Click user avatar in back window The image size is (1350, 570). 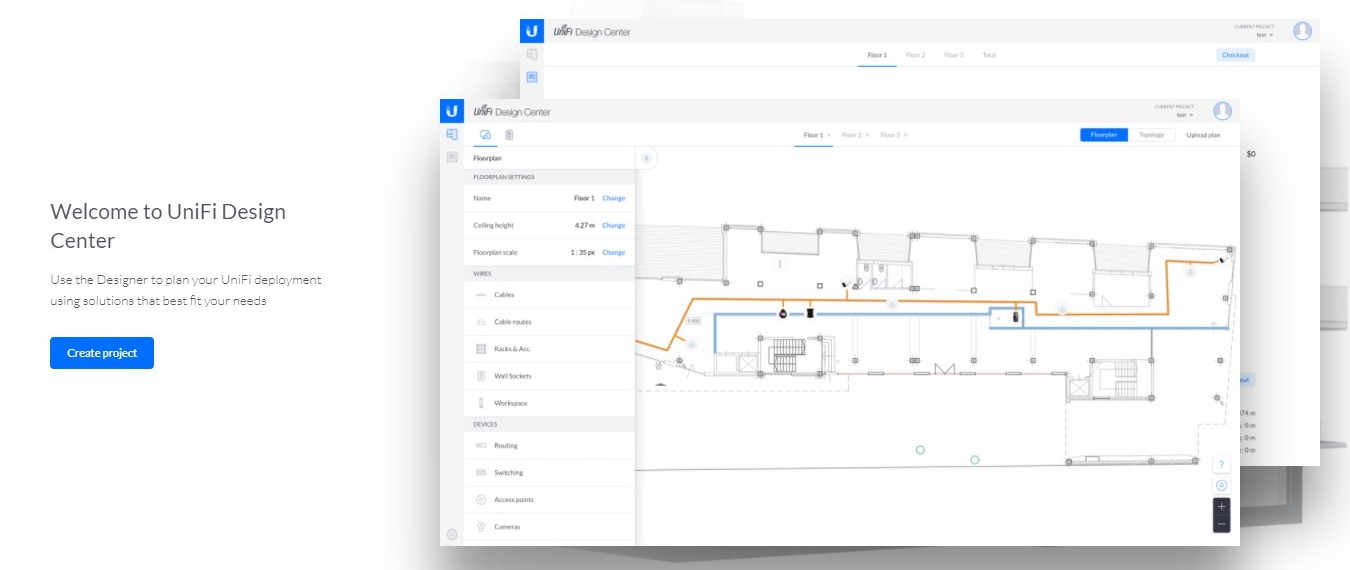(1302, 31)
